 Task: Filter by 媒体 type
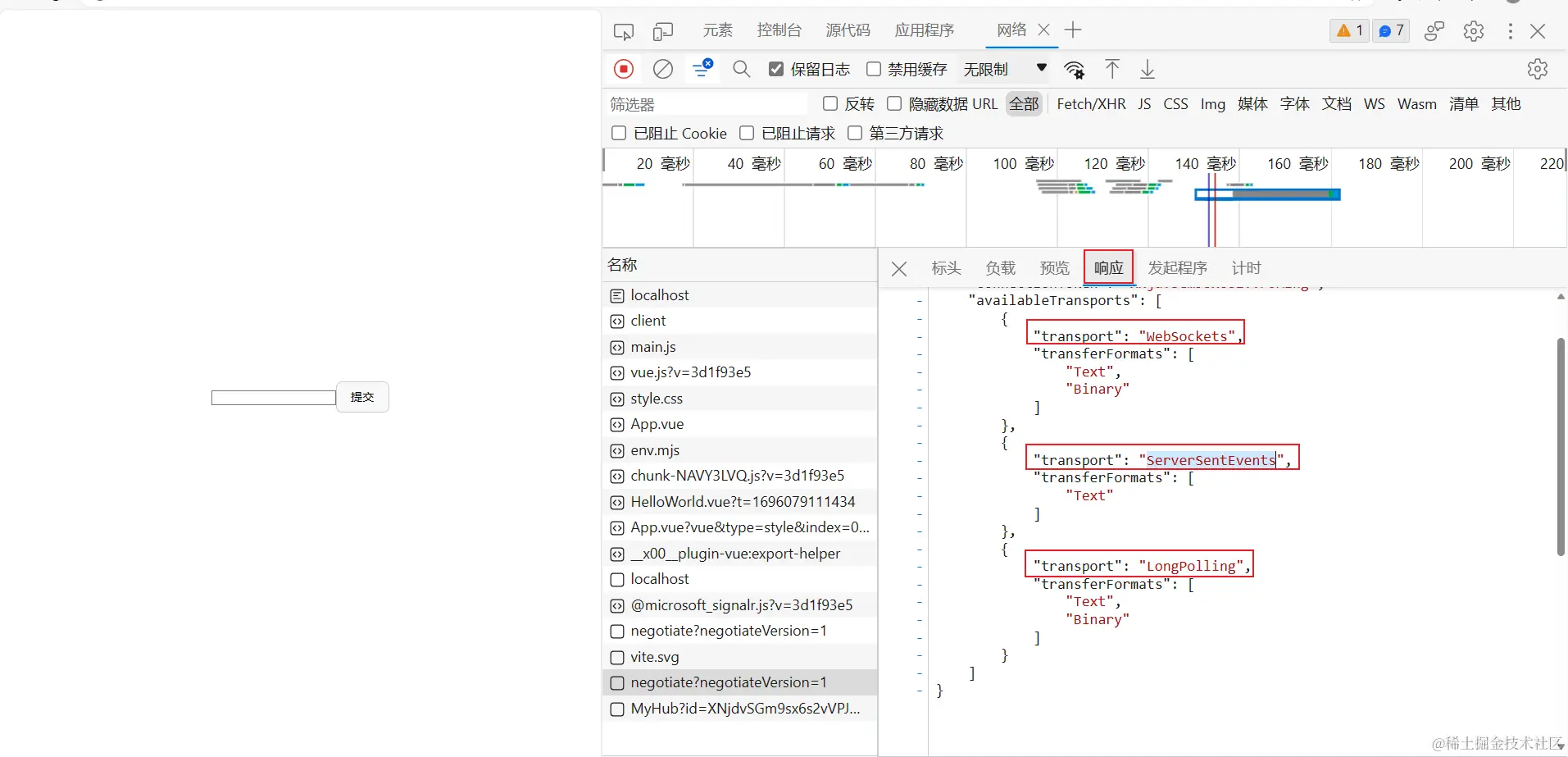tap(1252, 104)
